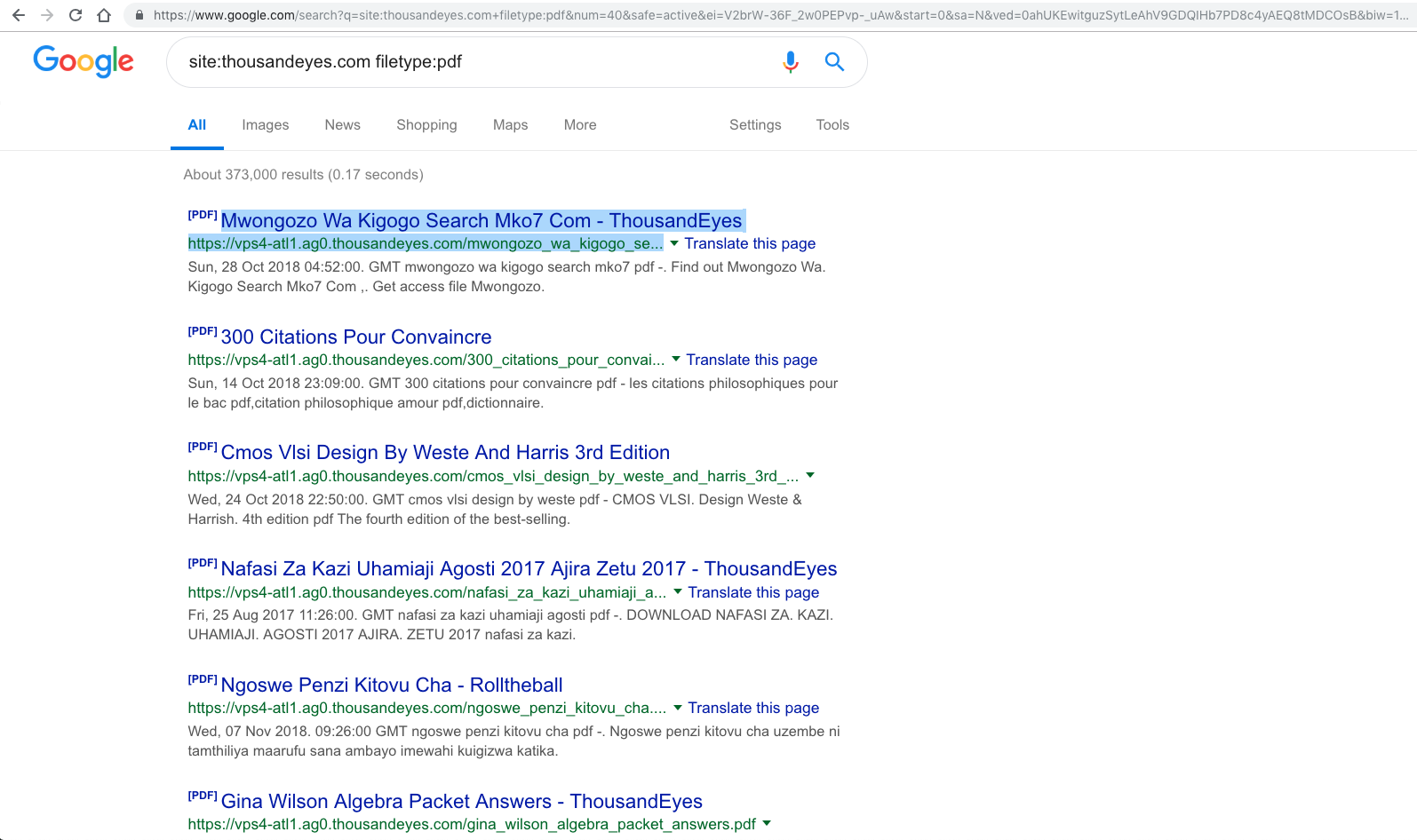
Task: Select the All results tab
Action: click(x=197, y=125)
